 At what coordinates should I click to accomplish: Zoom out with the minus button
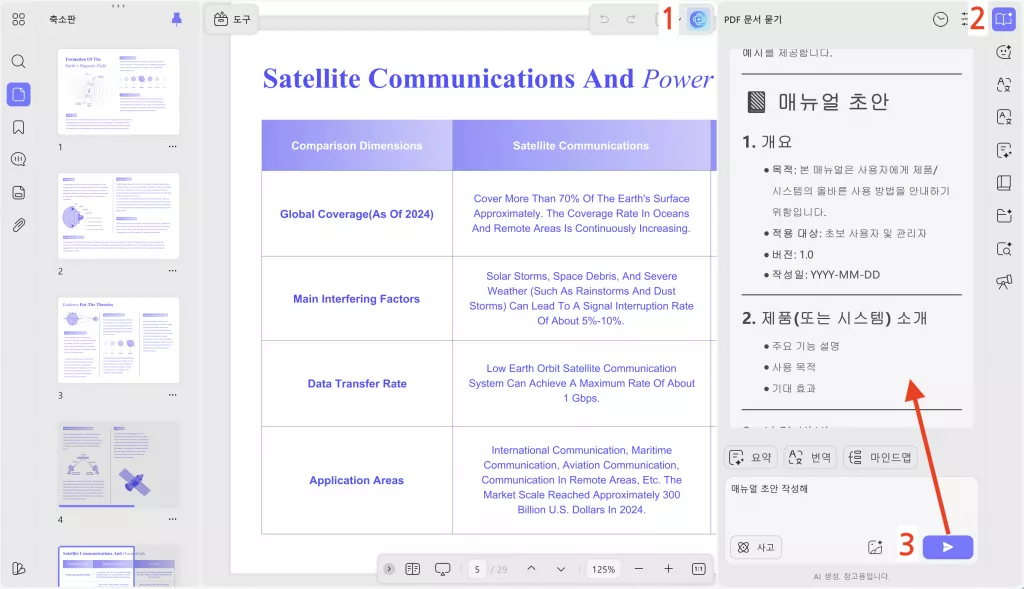pos(639,569)
